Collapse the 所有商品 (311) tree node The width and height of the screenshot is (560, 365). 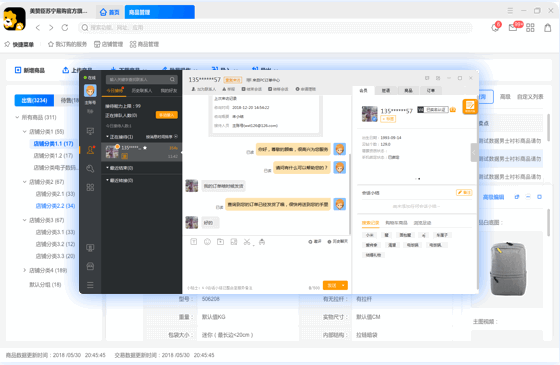[x=17, y=117]
